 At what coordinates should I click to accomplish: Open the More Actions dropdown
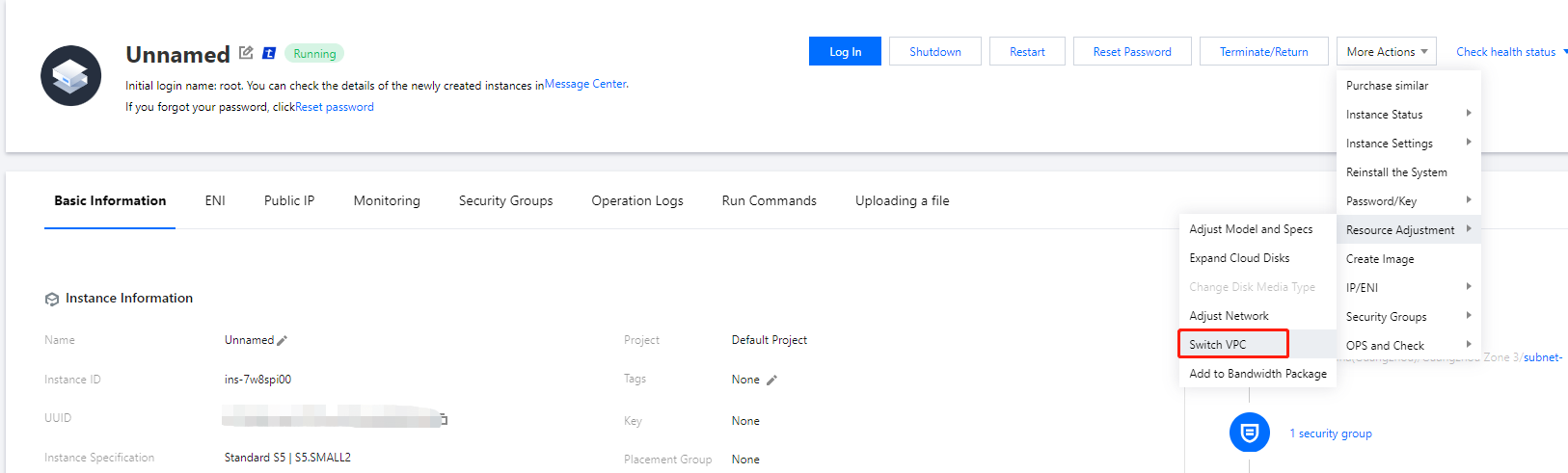coord(1386,52)
